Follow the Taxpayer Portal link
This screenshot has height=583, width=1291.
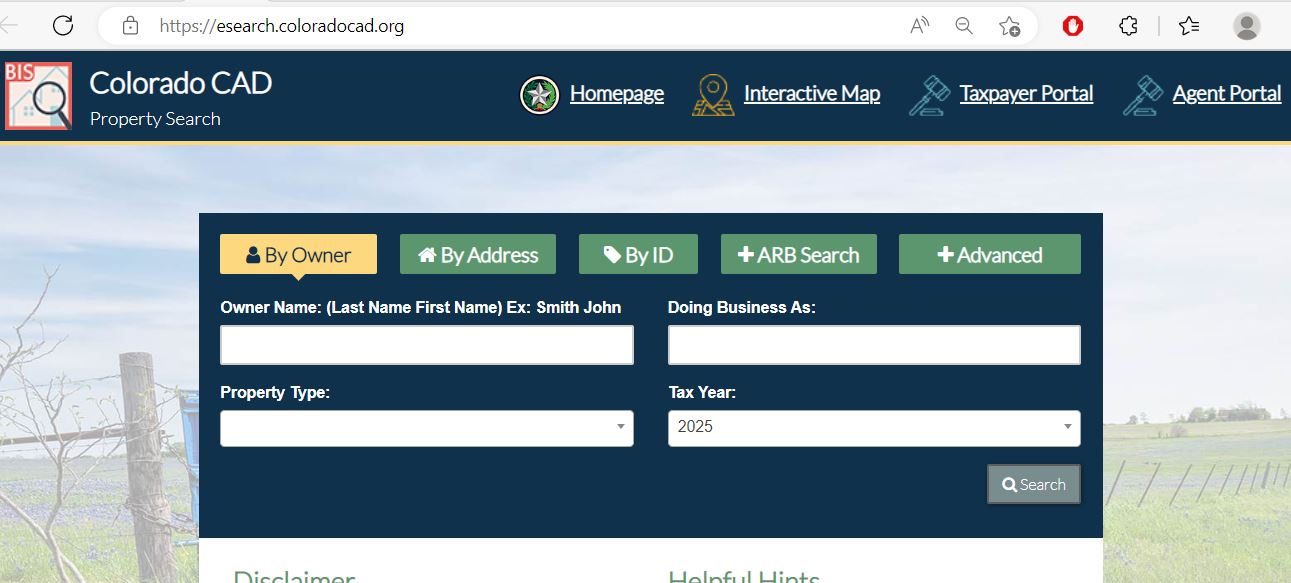coord(1026,94)
